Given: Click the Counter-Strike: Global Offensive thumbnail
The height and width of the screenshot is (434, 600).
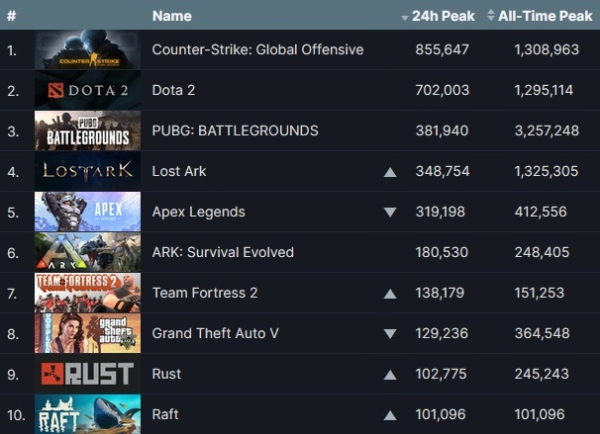Looking at the screenshot, I should pos(87,50).
